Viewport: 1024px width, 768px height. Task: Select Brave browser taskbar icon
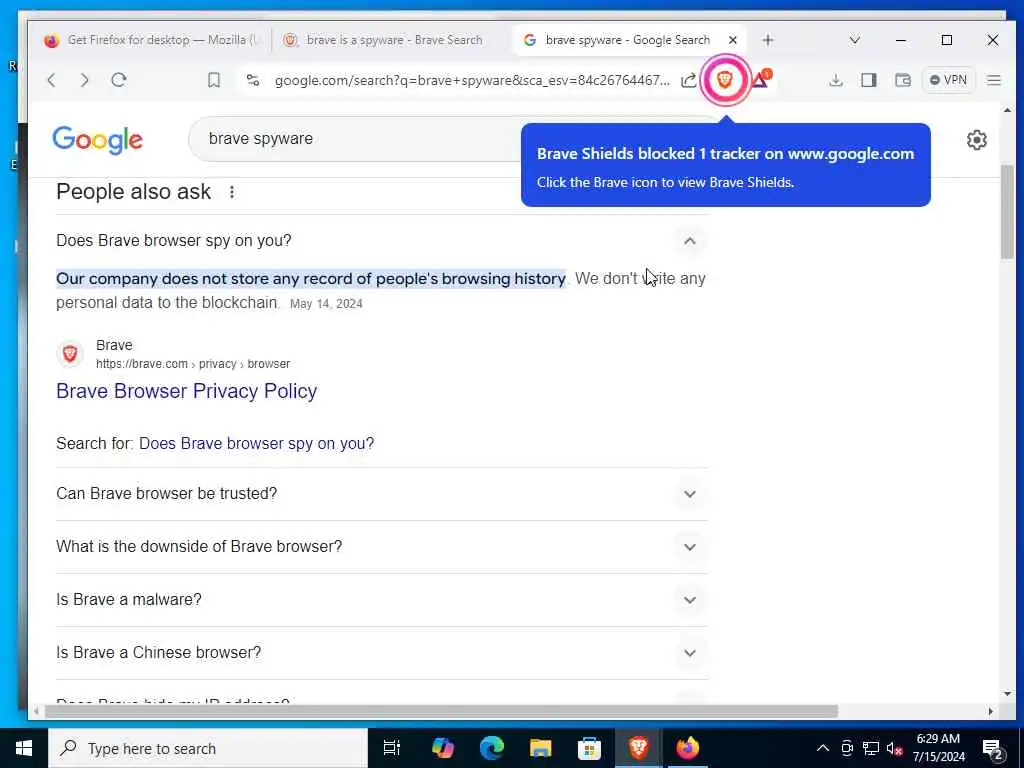click(639, 748)
